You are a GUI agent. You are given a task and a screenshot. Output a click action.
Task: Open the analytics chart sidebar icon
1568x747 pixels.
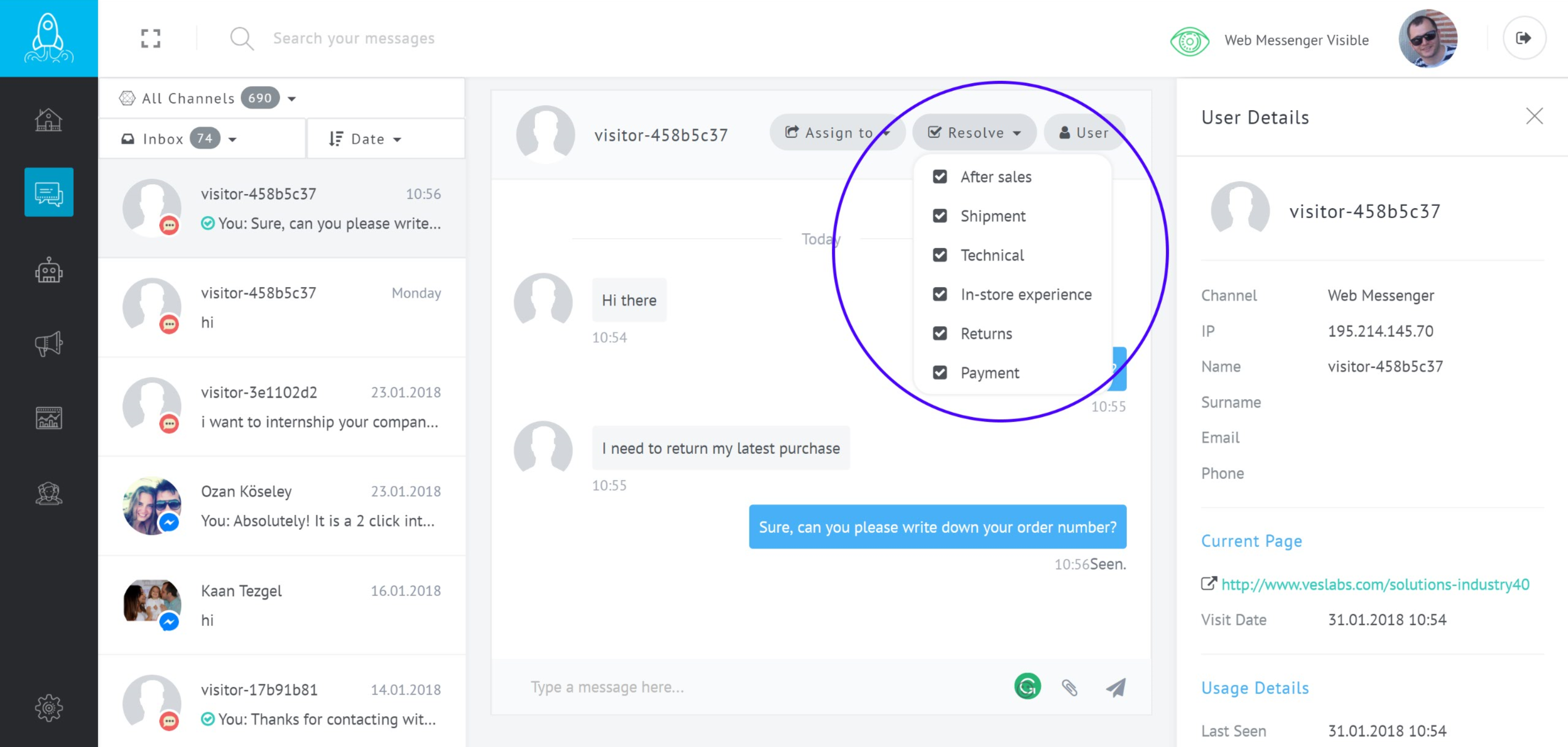tap(49, 418)
